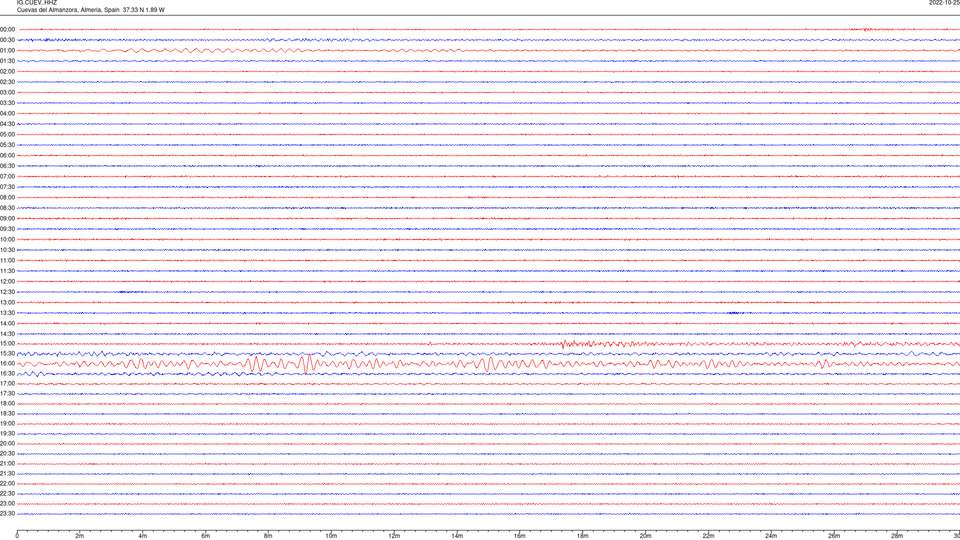Click the 01:00 trace time label

7,50
